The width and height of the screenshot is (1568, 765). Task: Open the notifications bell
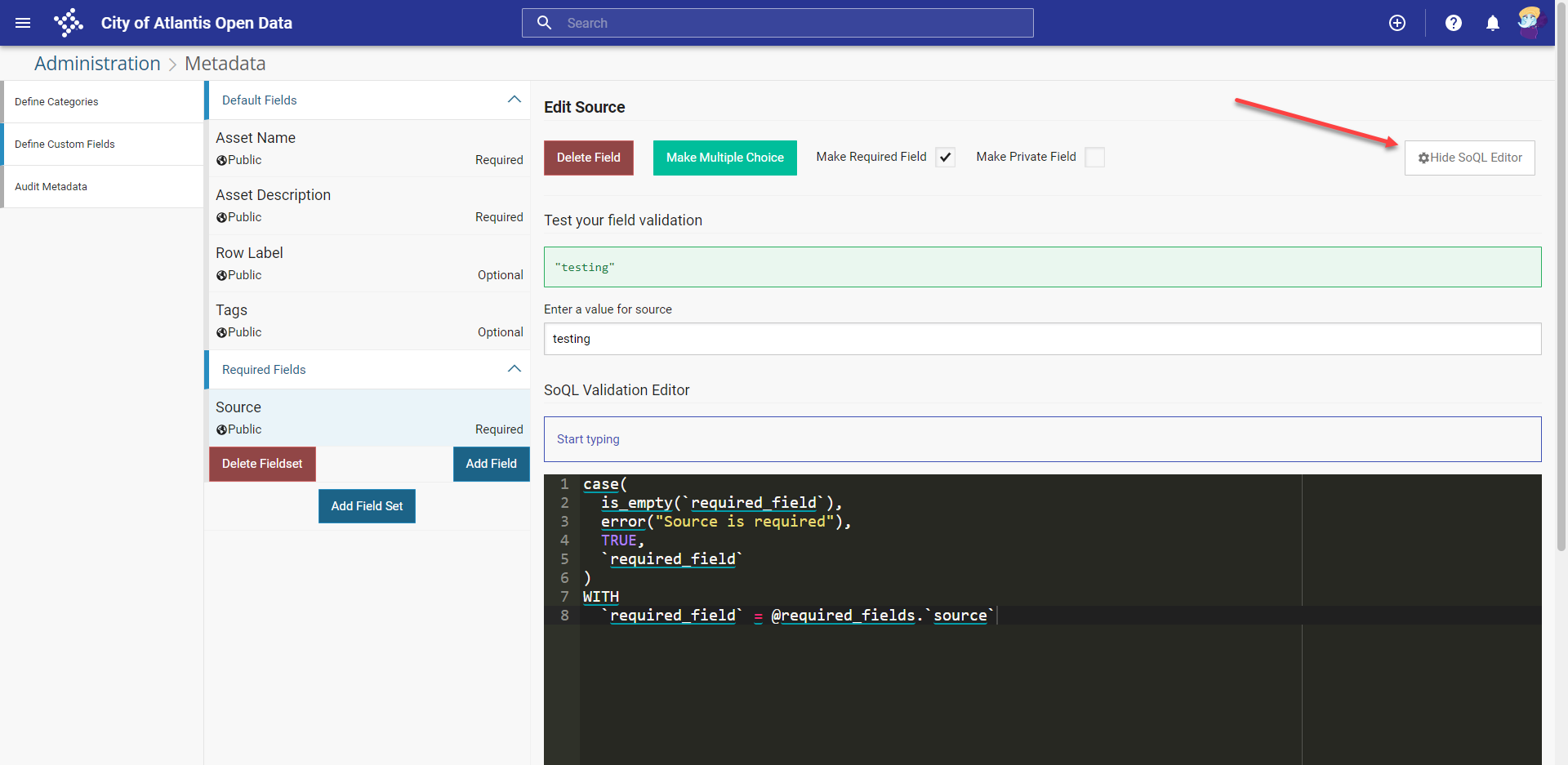1493,23
